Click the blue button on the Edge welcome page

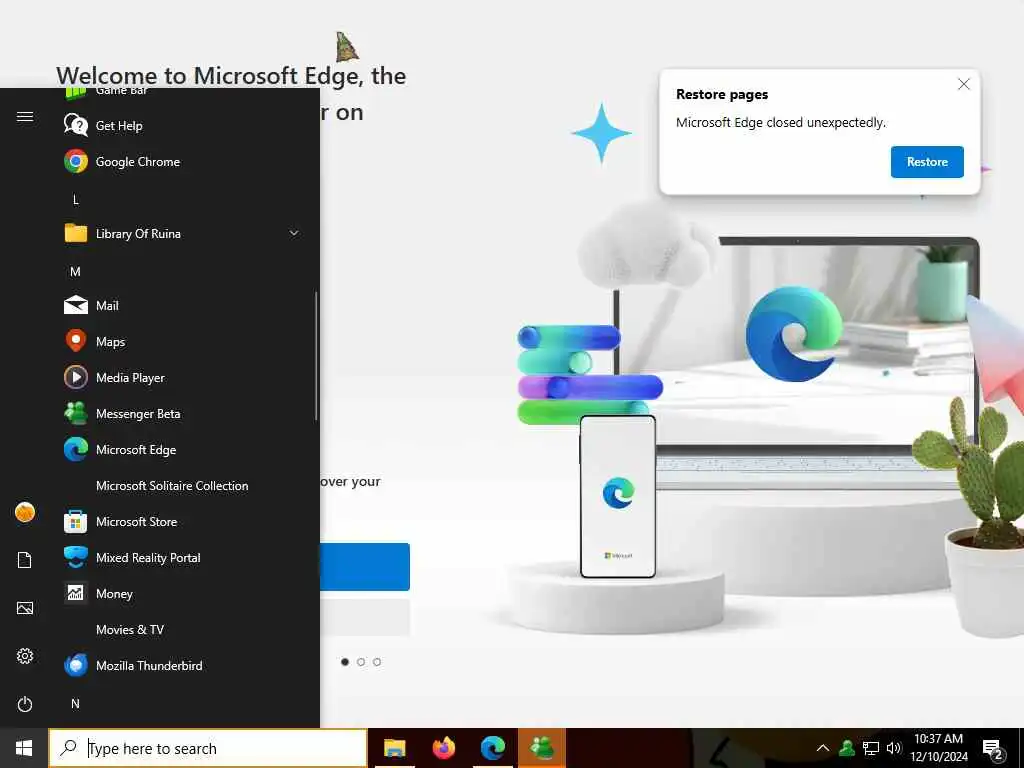(365, 566)
